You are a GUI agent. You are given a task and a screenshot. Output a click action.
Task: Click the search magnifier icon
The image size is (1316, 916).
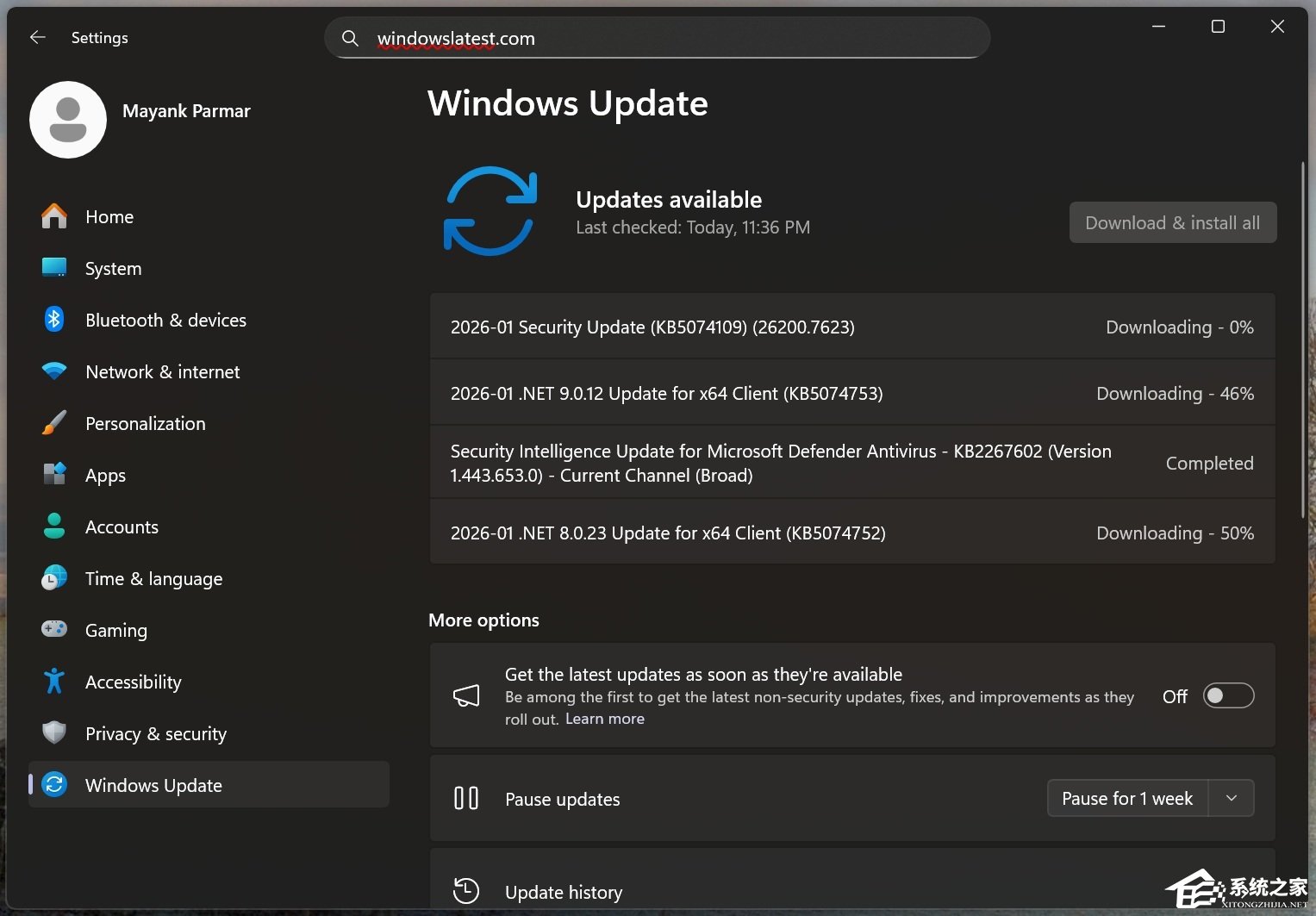coord(350,38)
